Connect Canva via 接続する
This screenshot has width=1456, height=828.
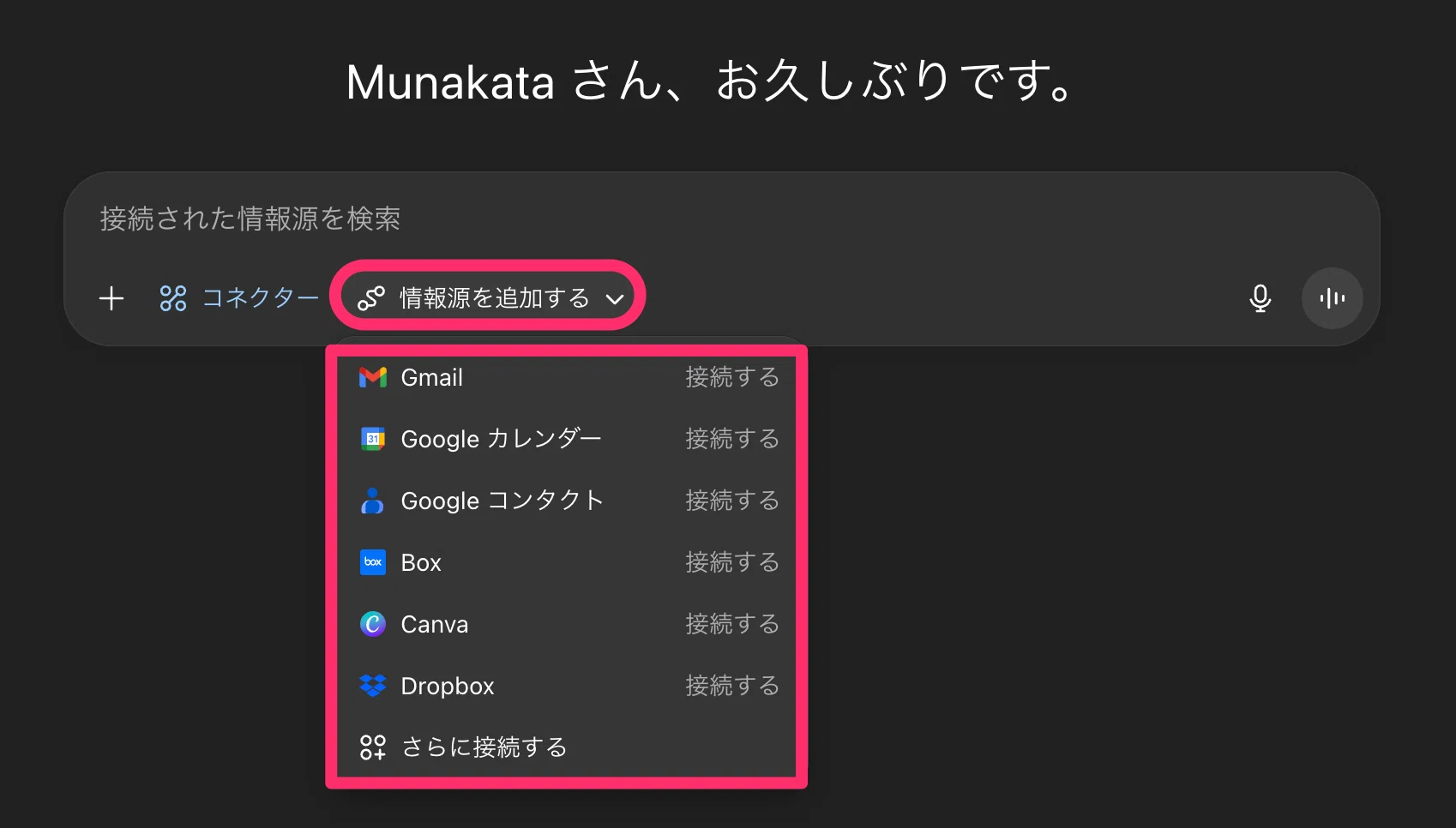click(x=732, y=624)
